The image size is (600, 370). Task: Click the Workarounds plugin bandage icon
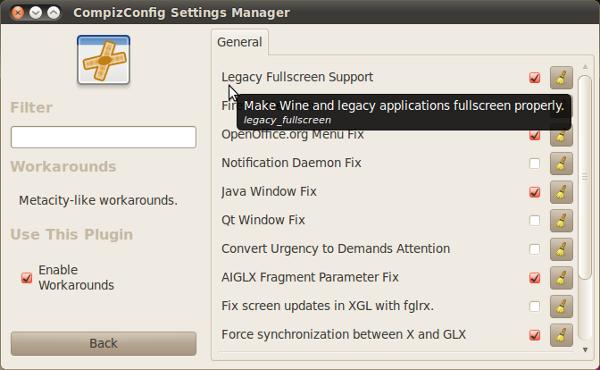[x=103, y=60]
